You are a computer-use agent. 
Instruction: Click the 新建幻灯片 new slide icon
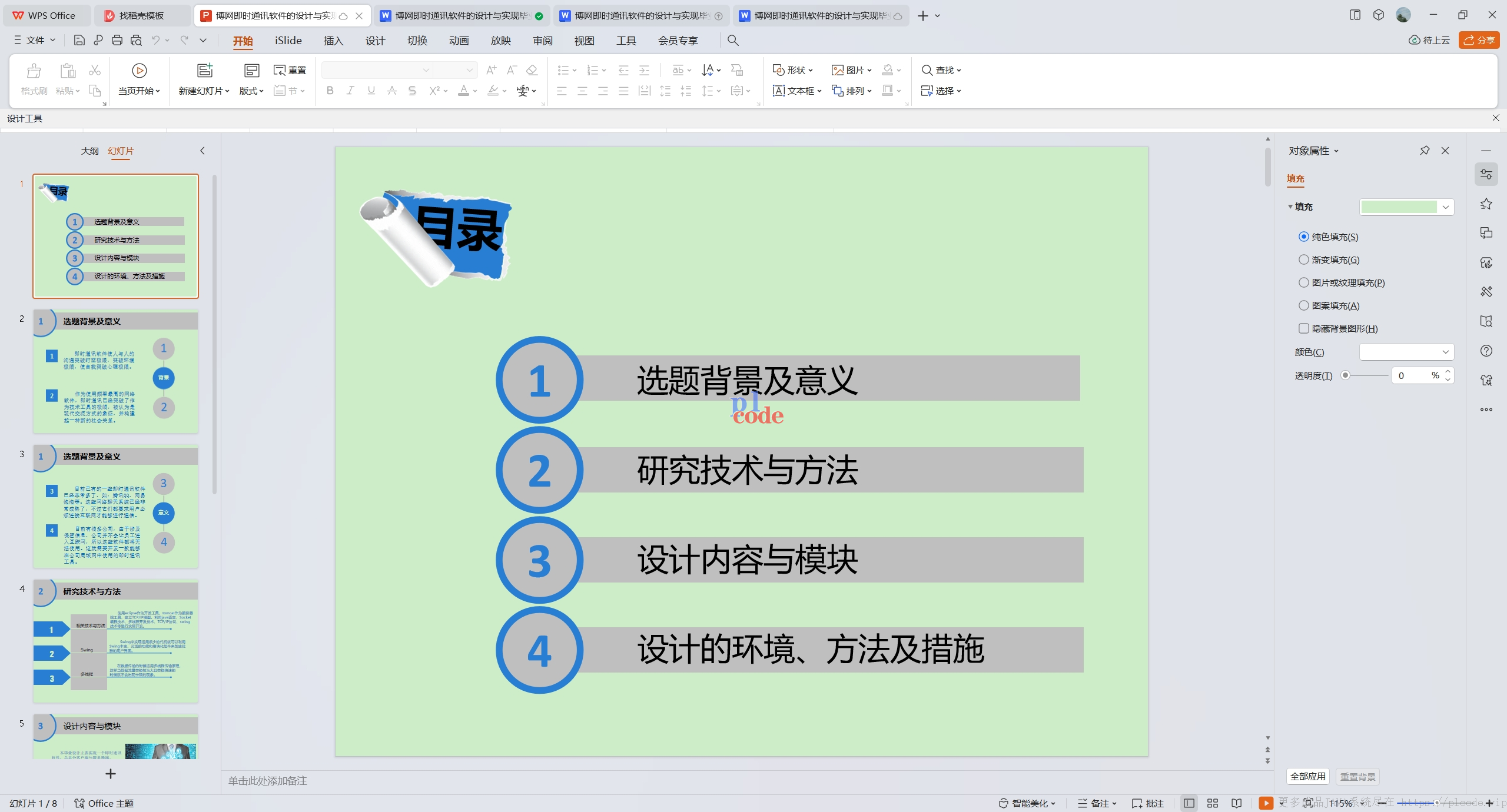click(x=204, y=71)
